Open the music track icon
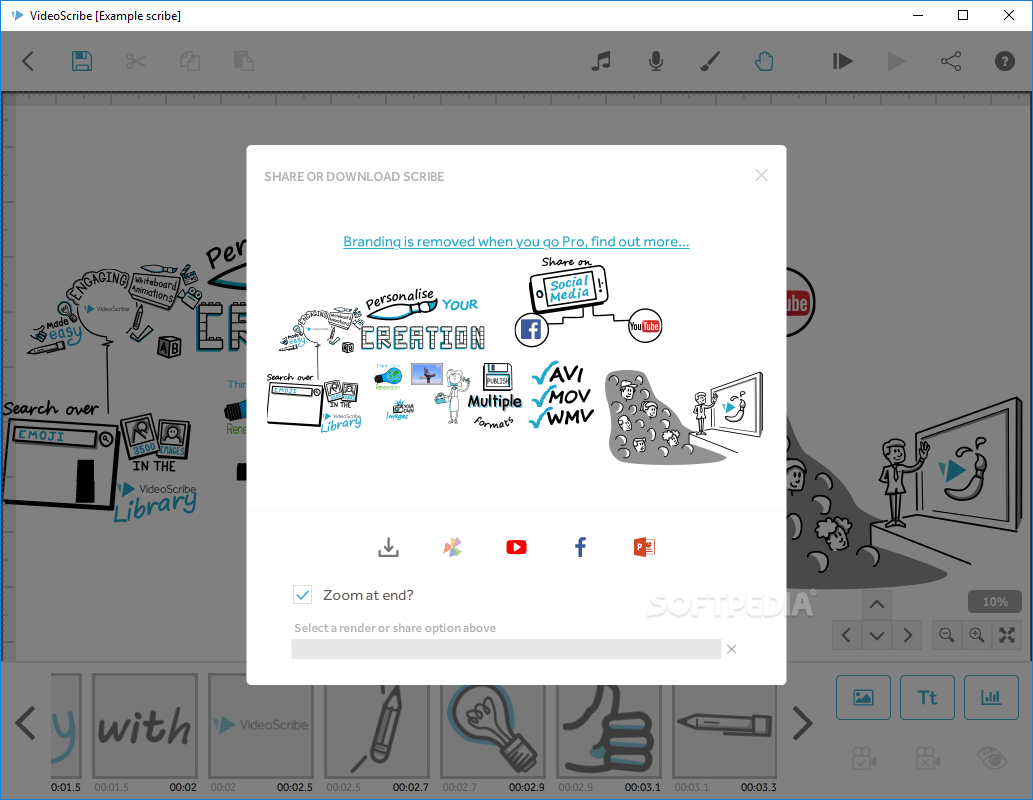The height and width of the screenshot is (800, 1033). coord(601,62)
